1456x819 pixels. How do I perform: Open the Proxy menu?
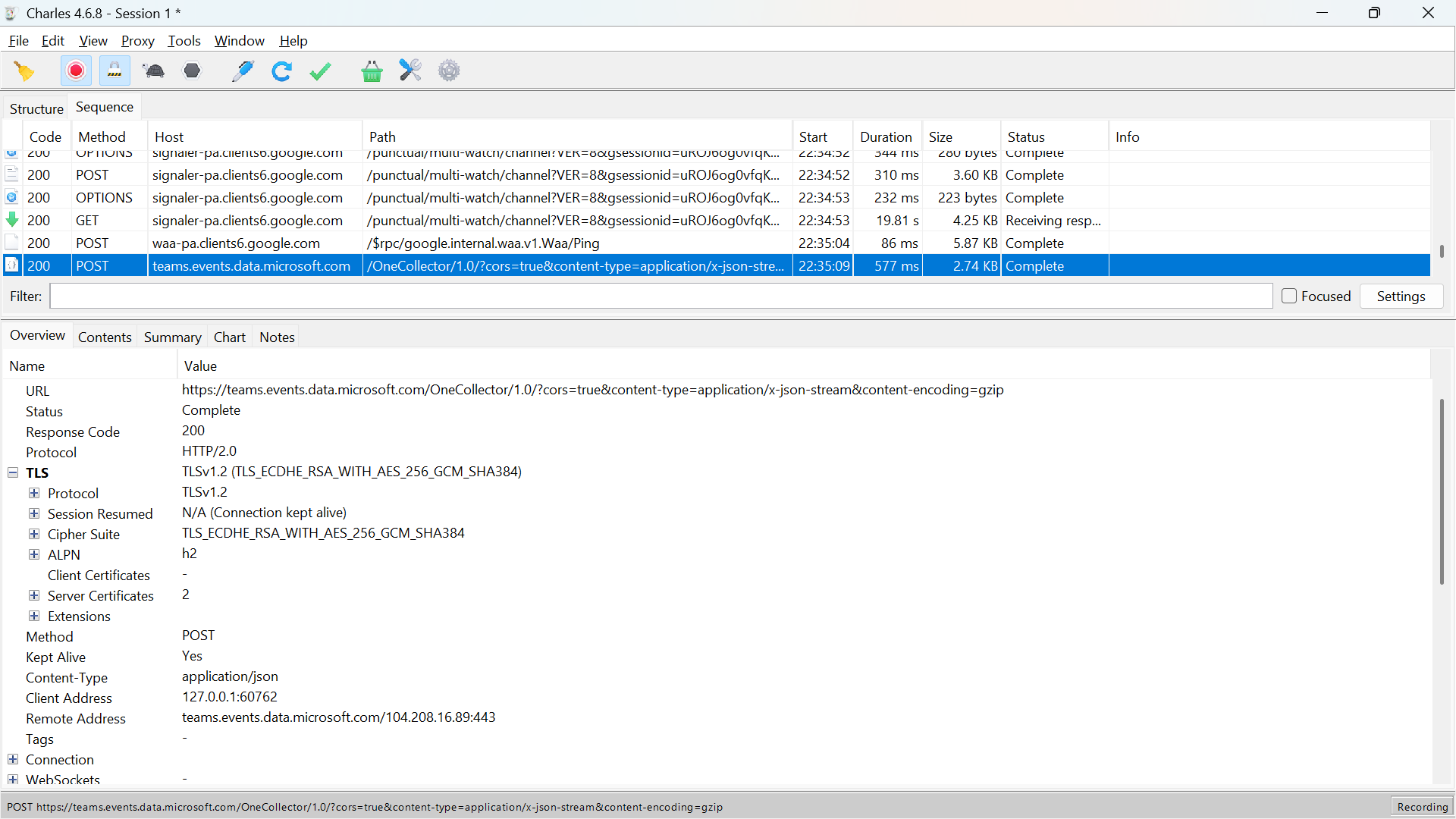tap(137, 41)
